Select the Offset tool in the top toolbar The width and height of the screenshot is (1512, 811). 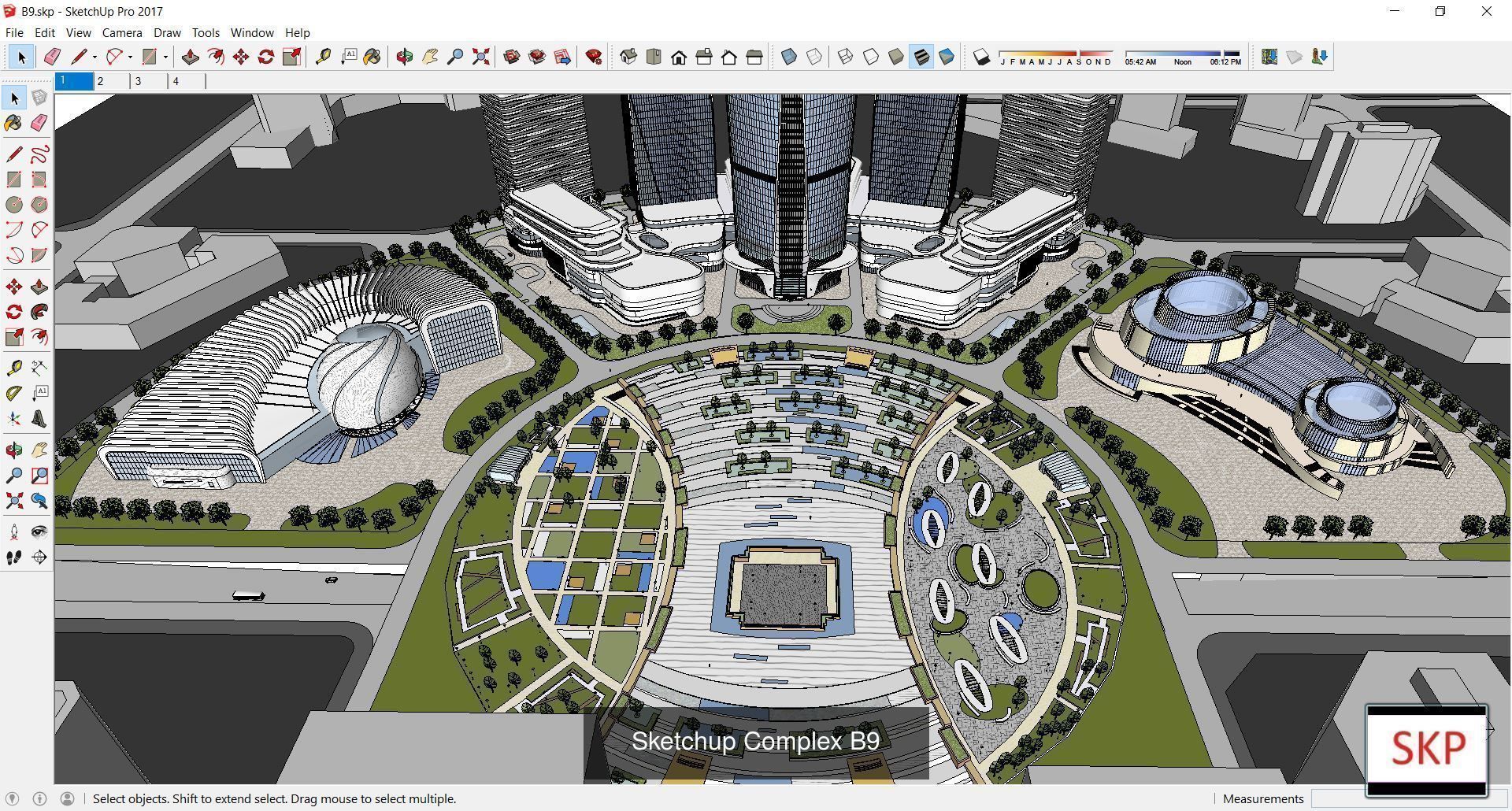[215, 57]
